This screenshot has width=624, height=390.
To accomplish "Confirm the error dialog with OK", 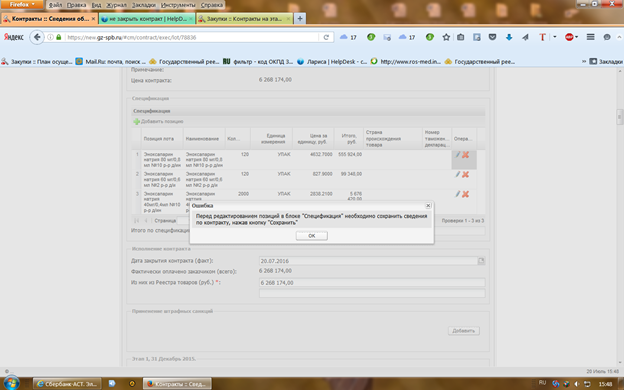I will point(312,236).
